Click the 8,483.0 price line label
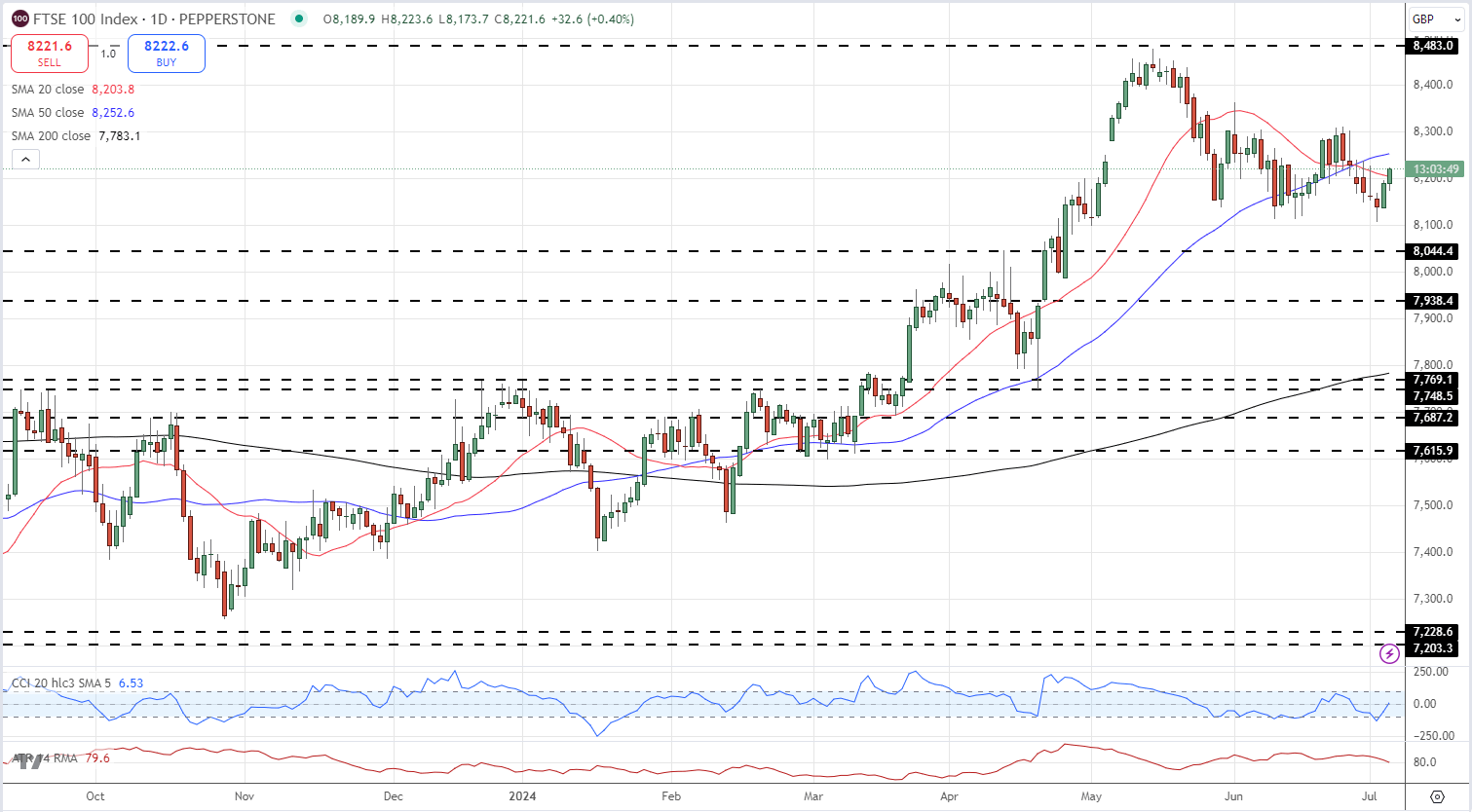 (x=1433, y=46)
